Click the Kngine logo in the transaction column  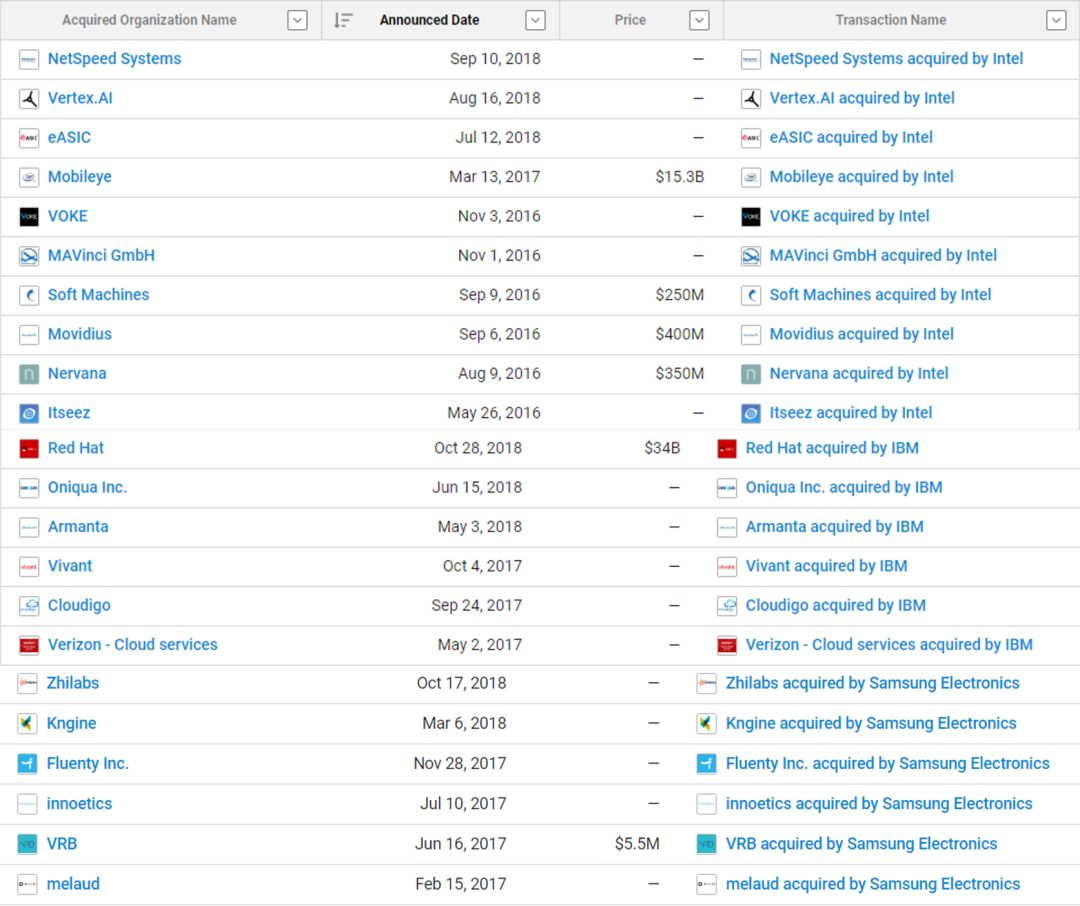coord(707,723)
